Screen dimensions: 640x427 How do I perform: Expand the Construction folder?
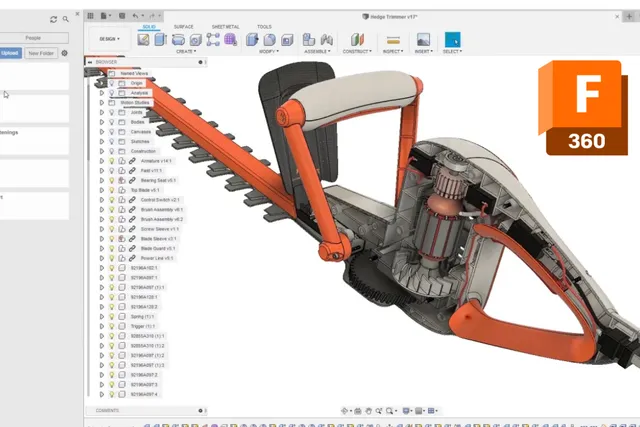[102, 151]
